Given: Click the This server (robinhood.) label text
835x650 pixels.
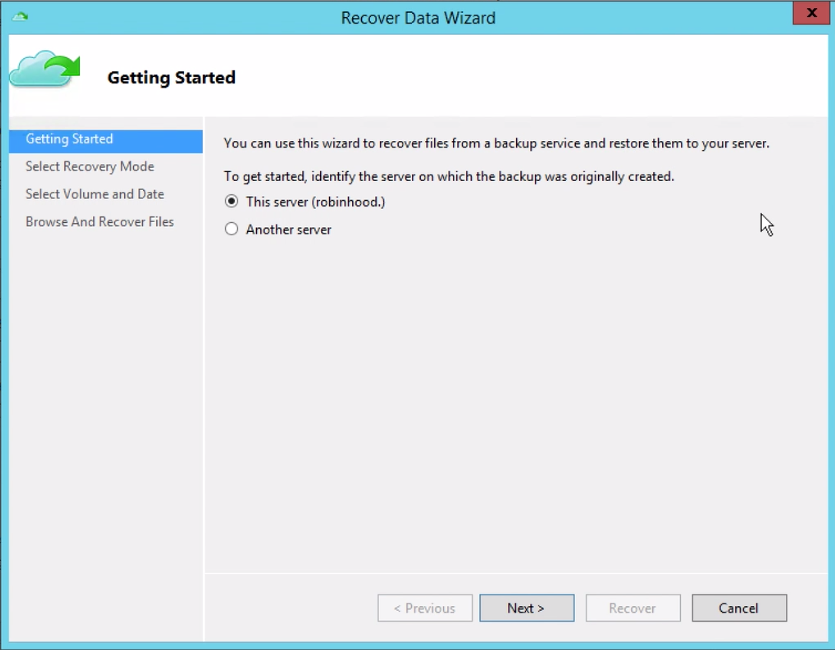Looking at the screenshot, I should pos(315,202).
